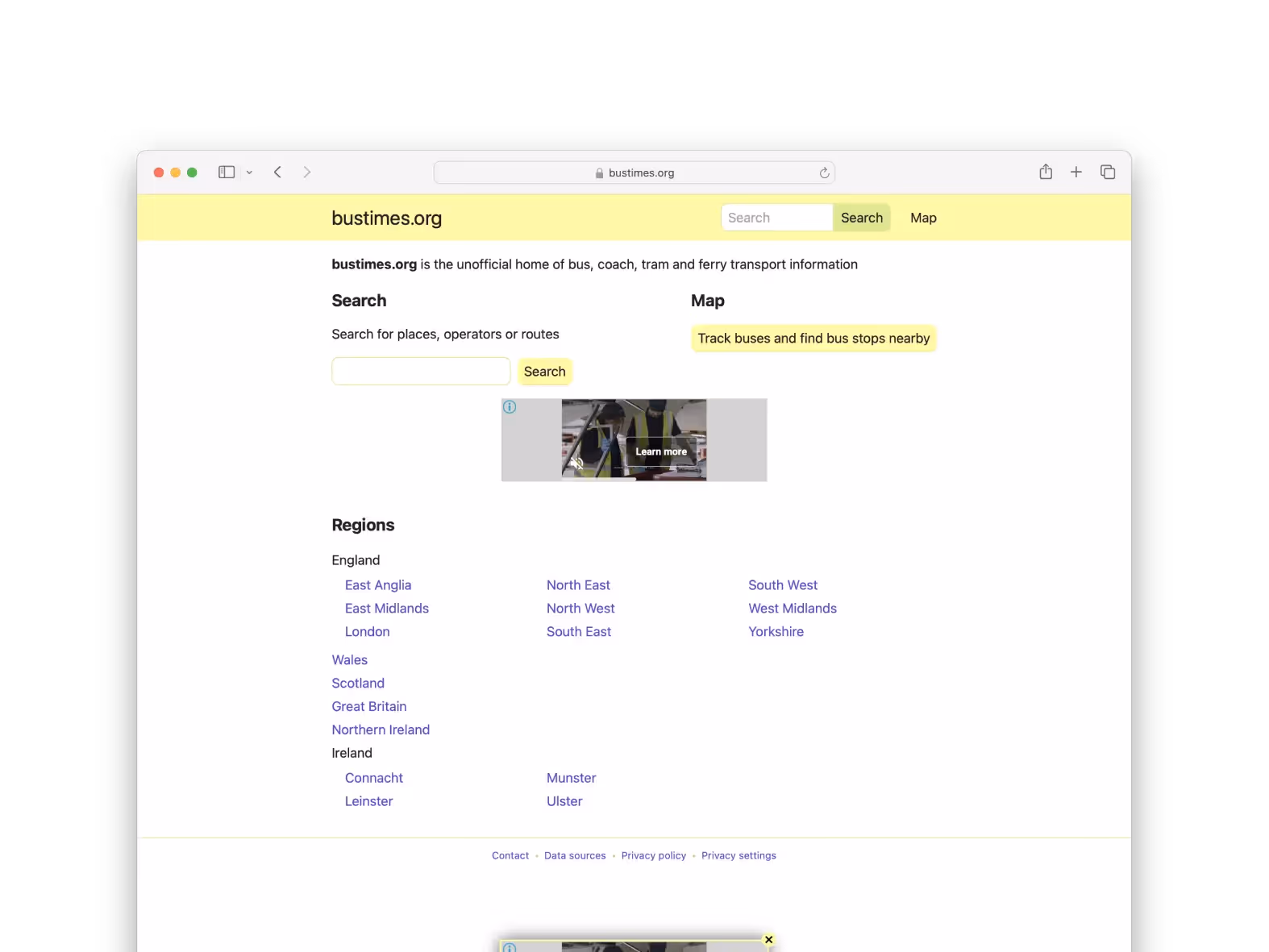Open the Leinster region
The width and height of the screenshot is (1269, 952).
coord(369,802)
